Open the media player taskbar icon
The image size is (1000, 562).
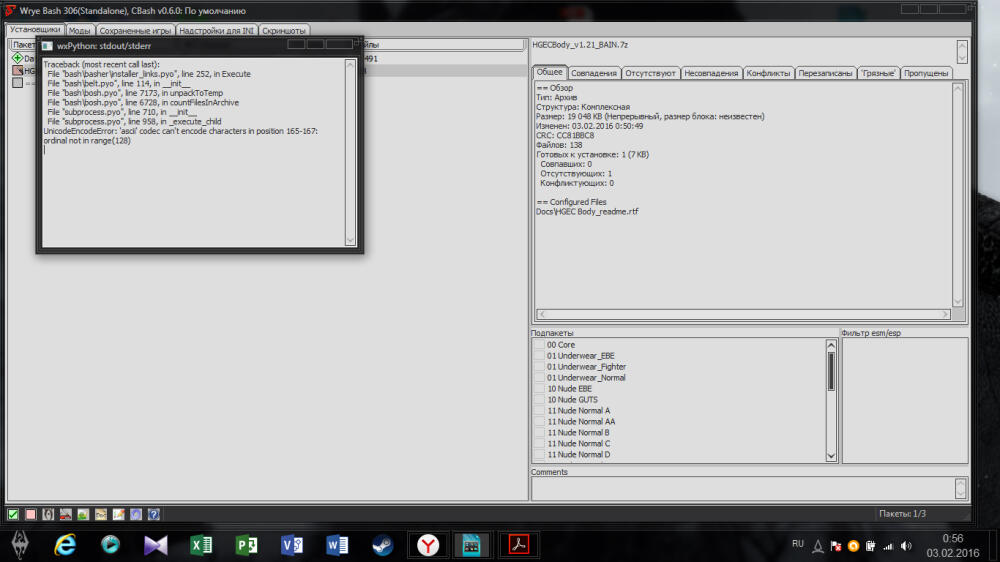tap(110, 545)
